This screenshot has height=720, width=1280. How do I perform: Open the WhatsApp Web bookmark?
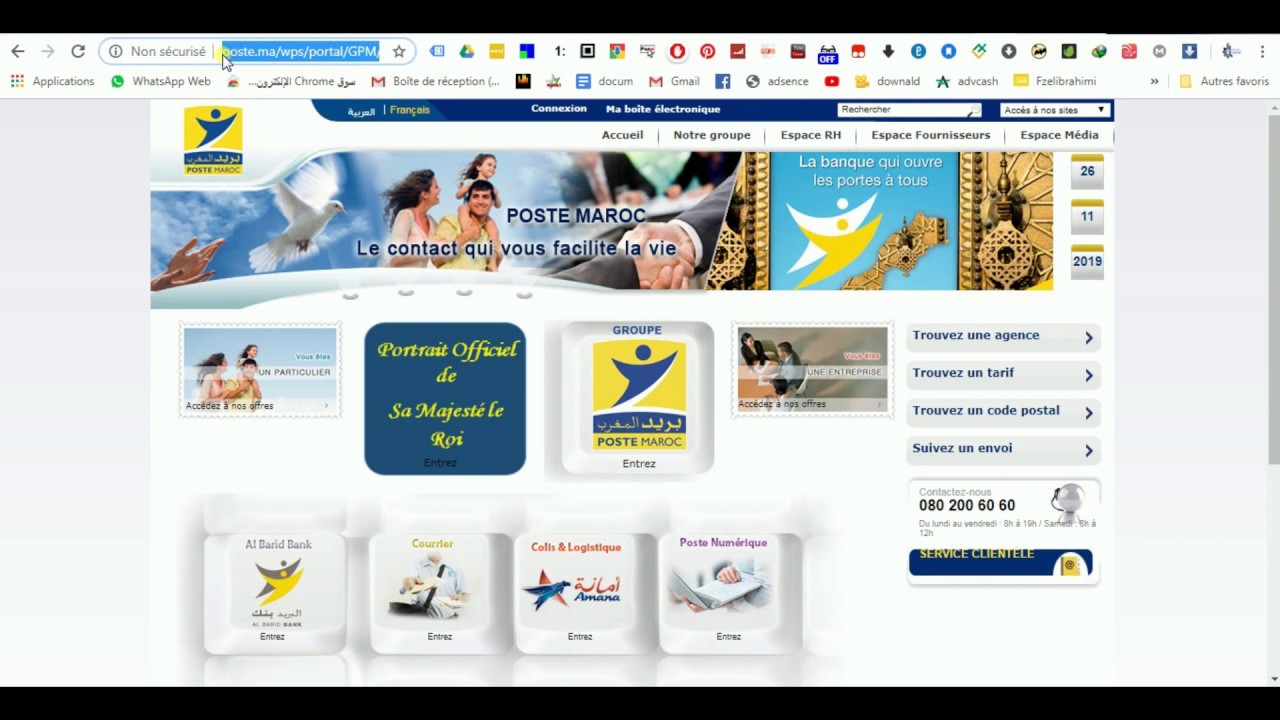(161, 81)
